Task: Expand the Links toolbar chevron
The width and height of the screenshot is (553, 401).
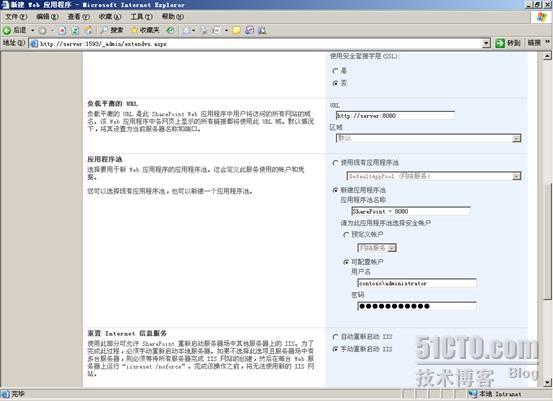Action: pos(547,42)
